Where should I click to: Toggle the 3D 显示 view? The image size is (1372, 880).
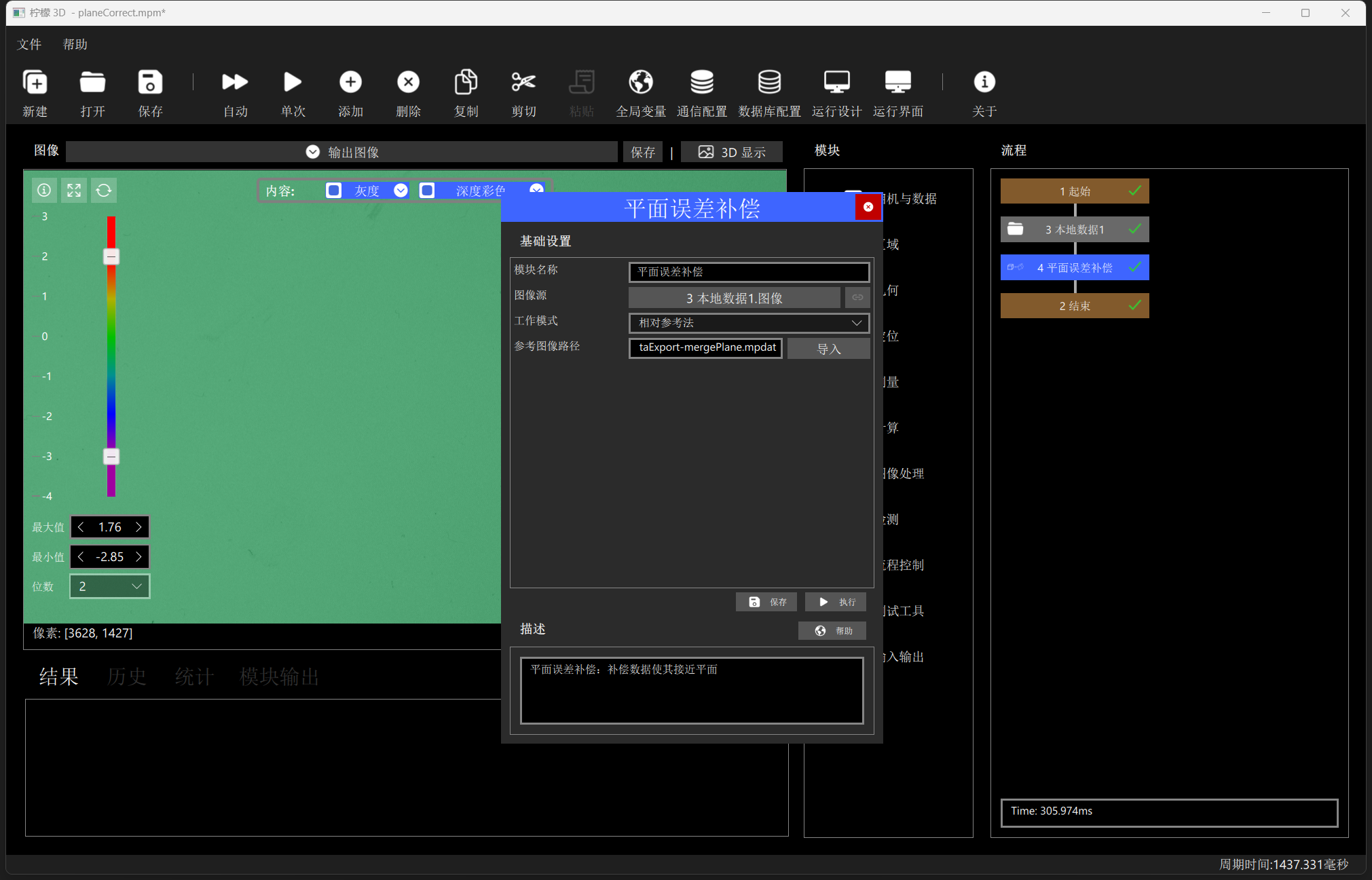(732, 152)
